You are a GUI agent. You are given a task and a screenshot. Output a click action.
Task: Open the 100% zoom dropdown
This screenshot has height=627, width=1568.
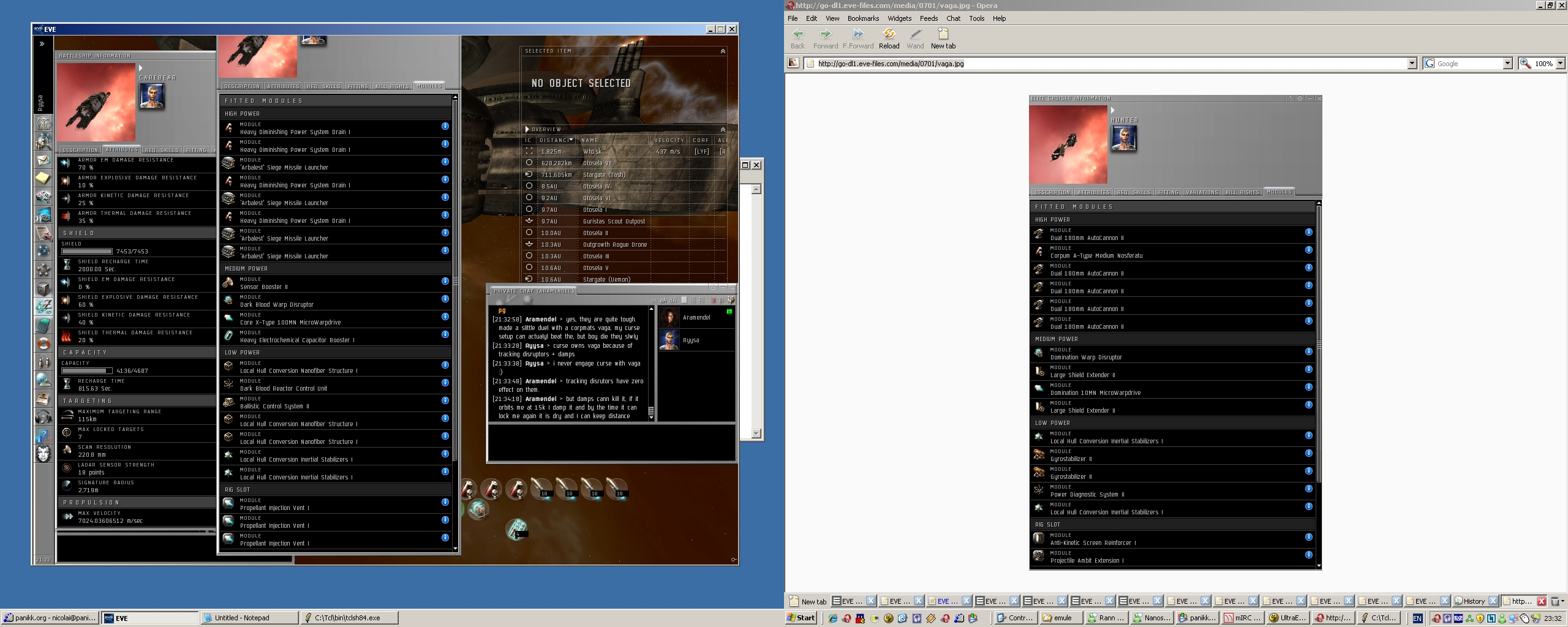[1560, 63]
